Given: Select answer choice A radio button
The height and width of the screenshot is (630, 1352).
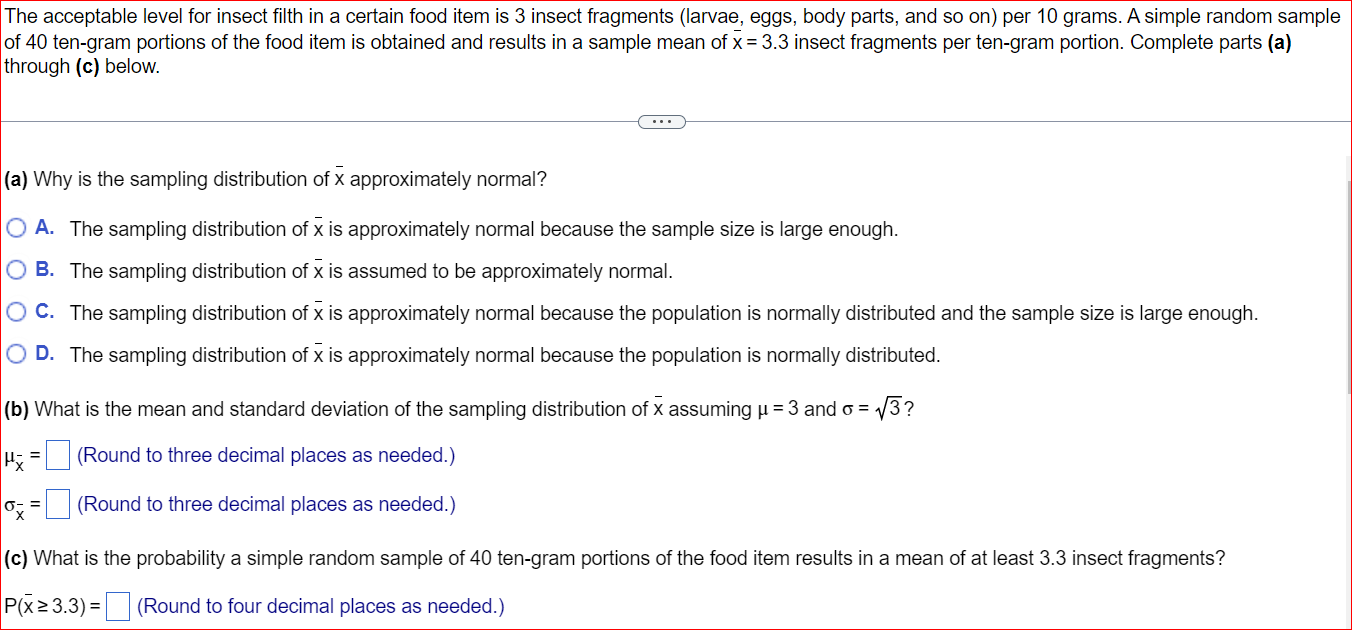Looking at the screenshot, I should pos(16,227).
